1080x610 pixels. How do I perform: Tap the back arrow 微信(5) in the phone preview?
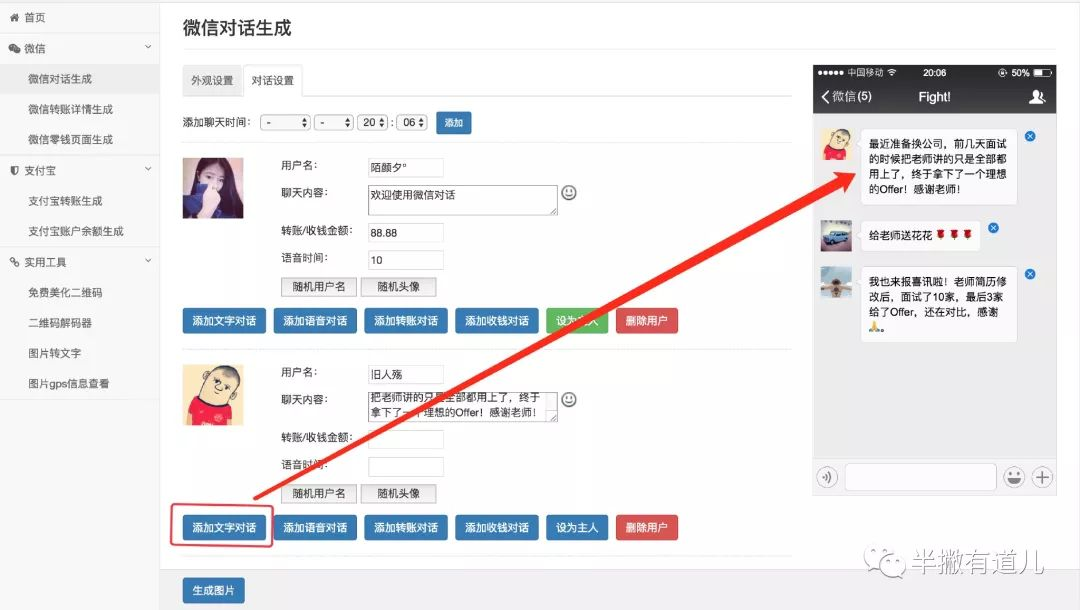coord(846,97)
